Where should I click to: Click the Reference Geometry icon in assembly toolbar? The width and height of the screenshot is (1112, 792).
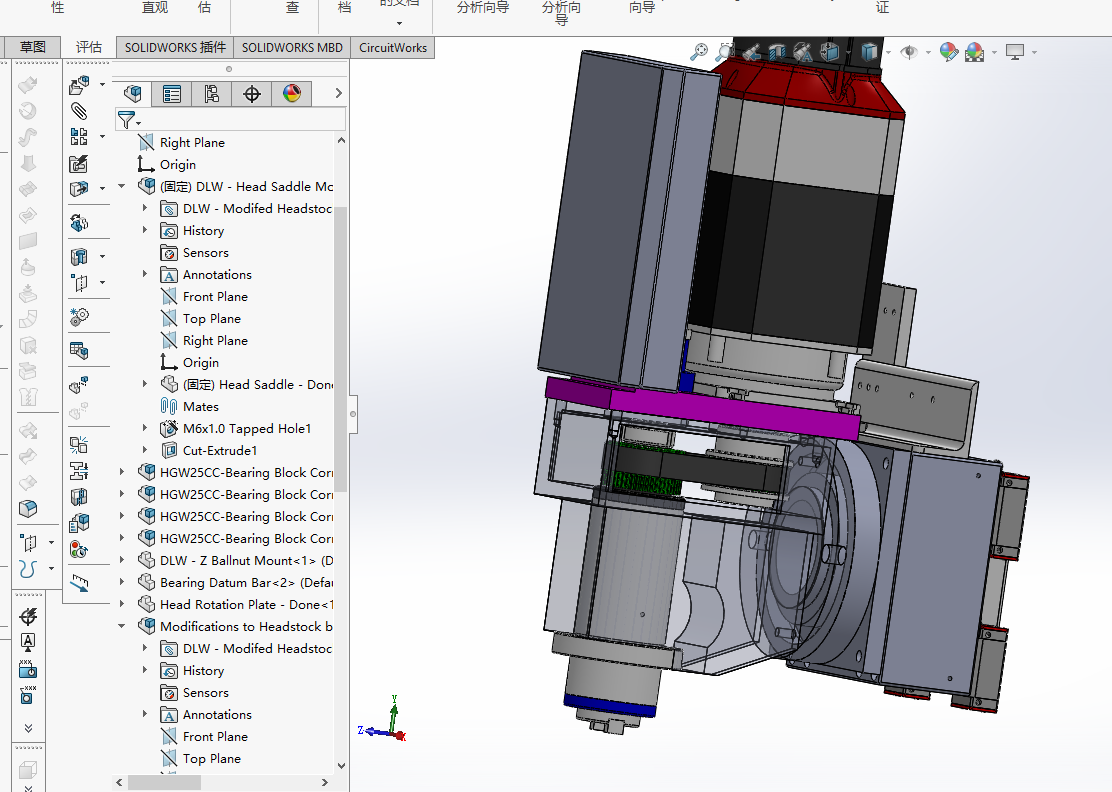[x=79, y=283]
